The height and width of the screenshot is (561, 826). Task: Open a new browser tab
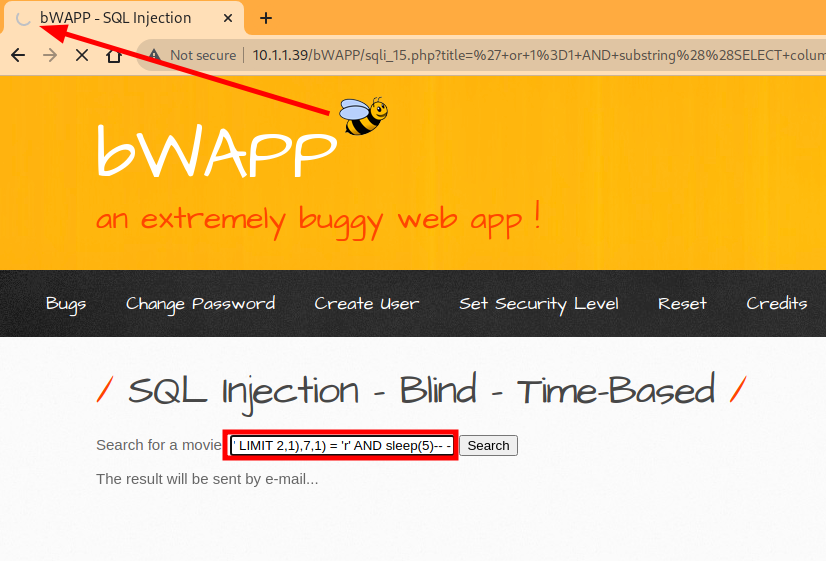(x=266, y=18)
